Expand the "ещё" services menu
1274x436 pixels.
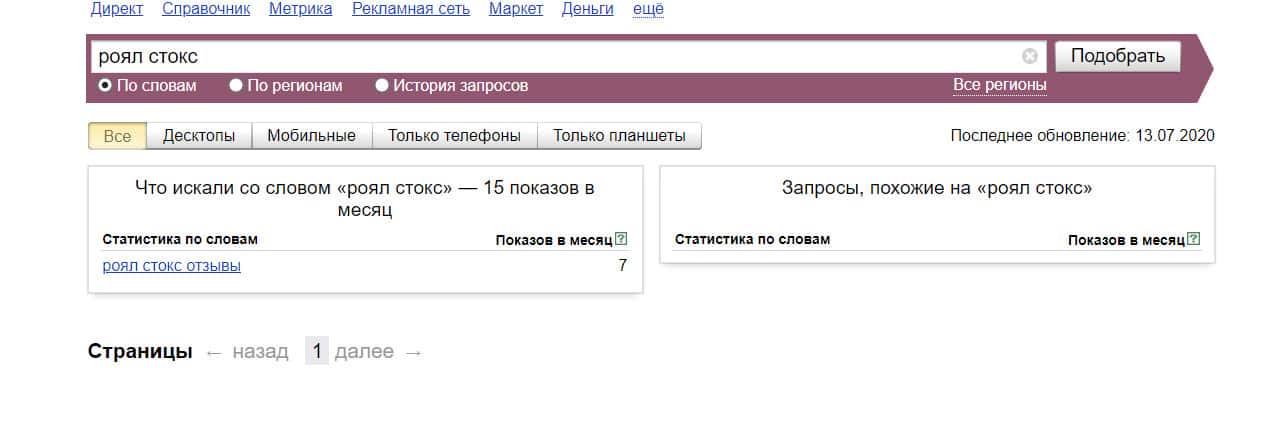point(648,9)
